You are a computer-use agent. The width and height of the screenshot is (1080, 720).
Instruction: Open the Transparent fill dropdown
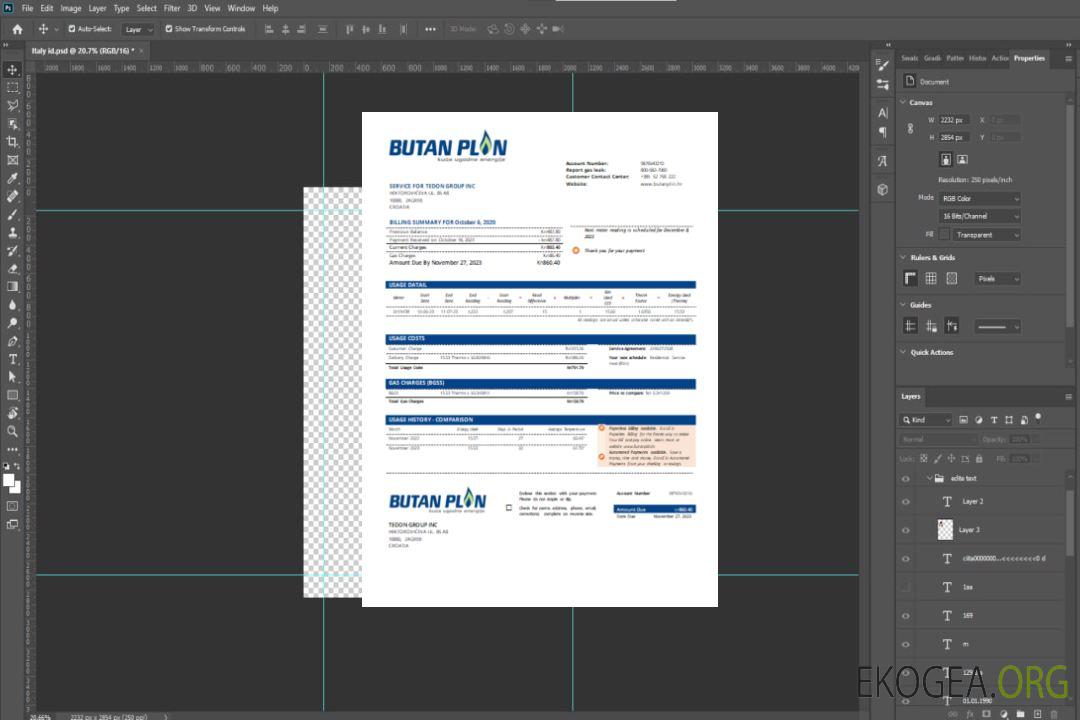click(985, 235)
